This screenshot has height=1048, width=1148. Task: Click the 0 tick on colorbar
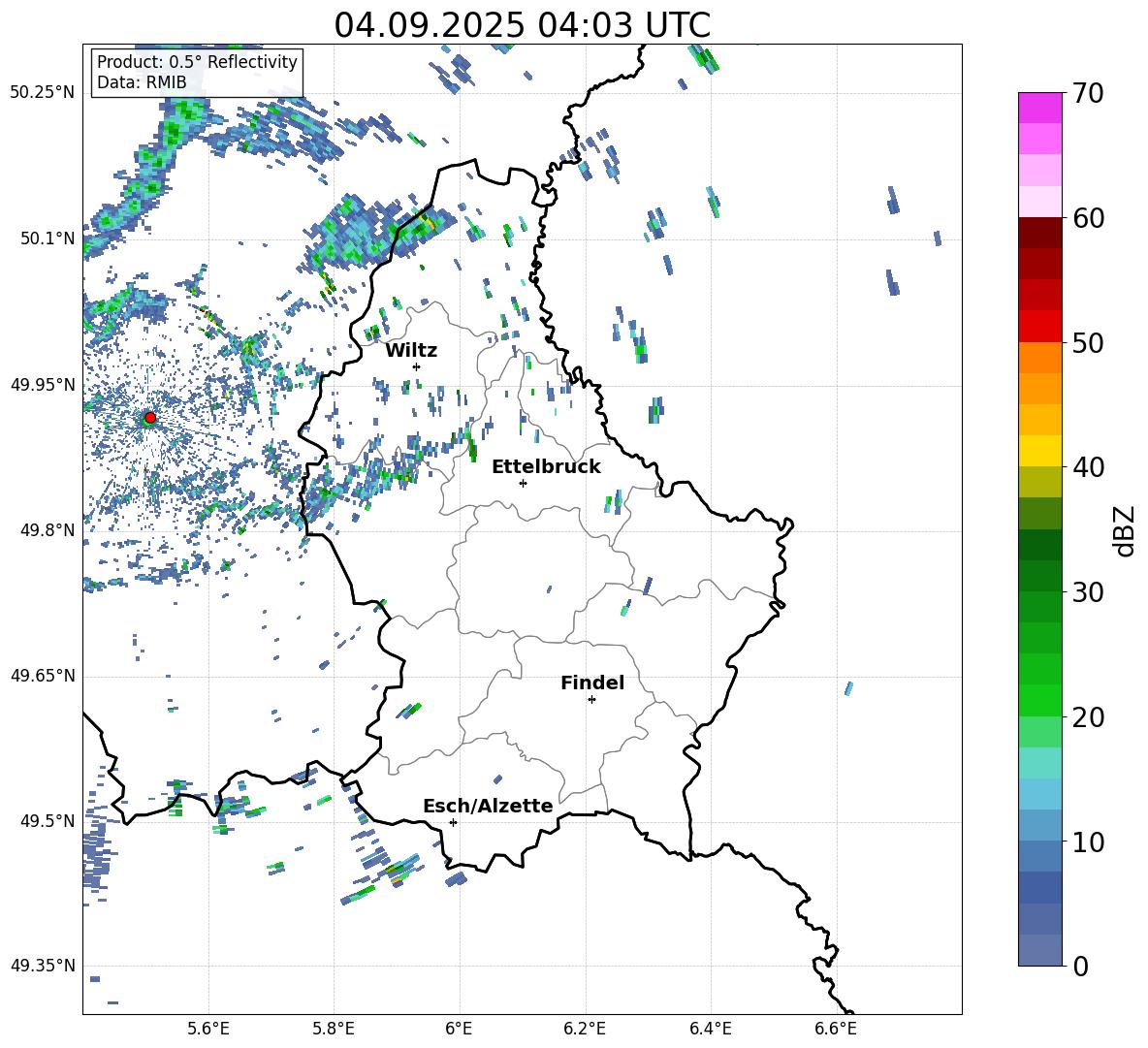1081,966
